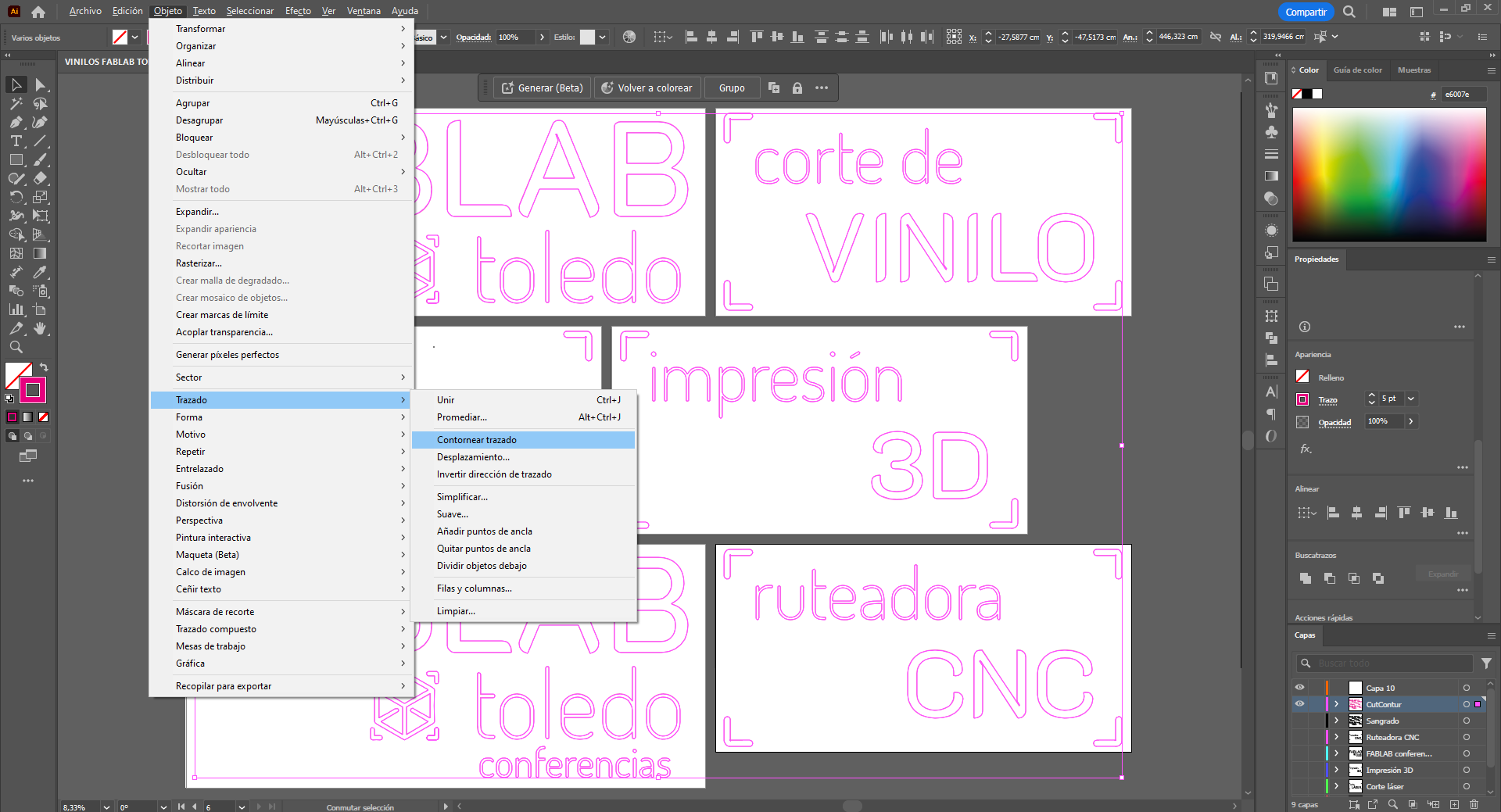
Task: Open Máscara de recorte submenu
Action: point(281,612)
